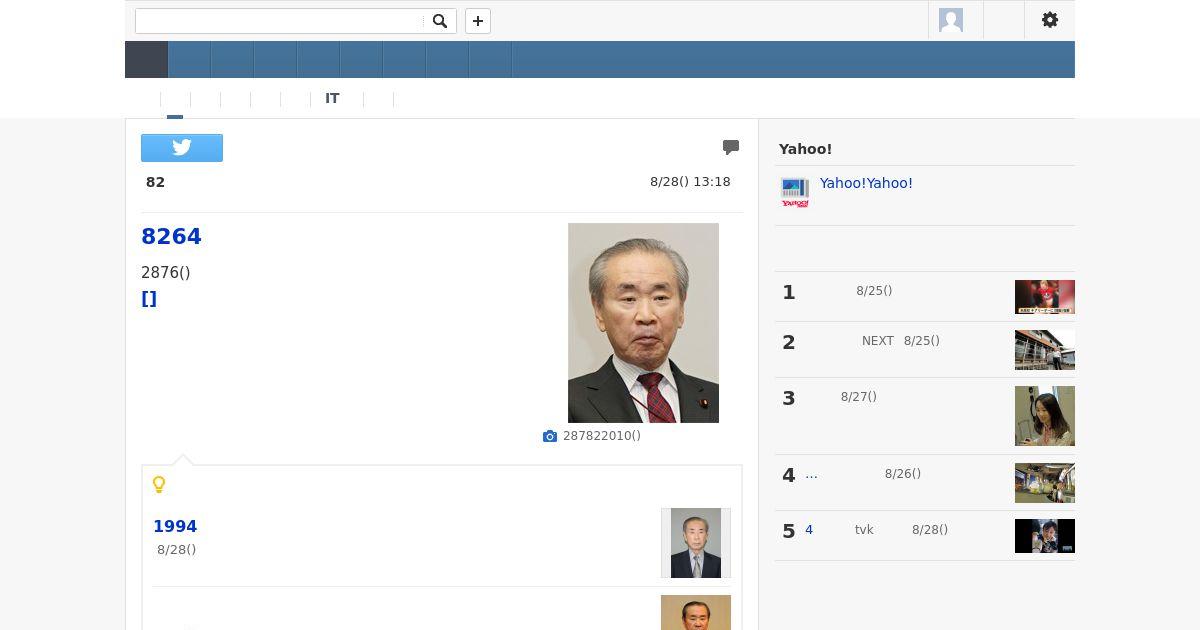This screenshot has width=1200, height=630.
Task: Click the camera icon under portrait
Action: 550,436
